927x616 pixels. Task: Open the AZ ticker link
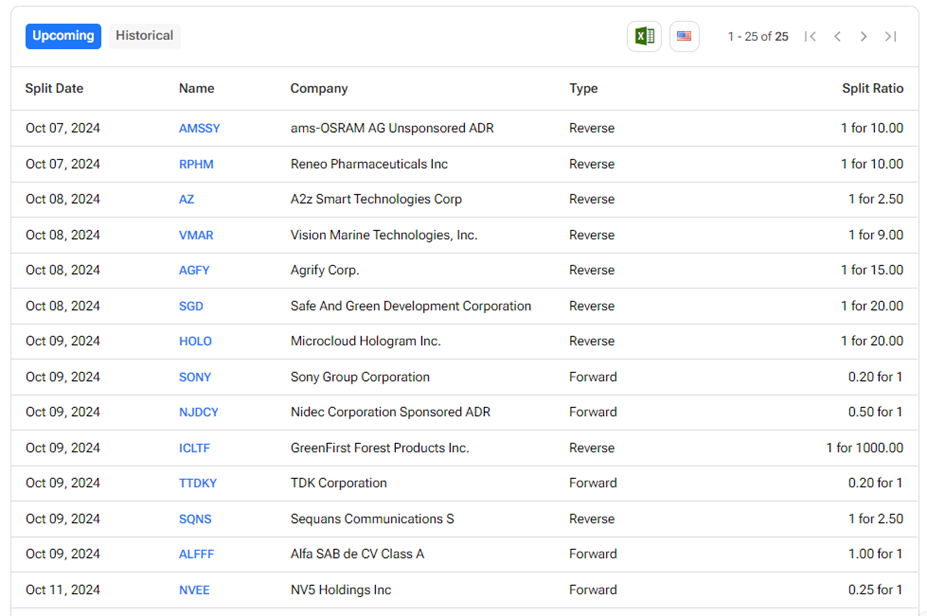[186, 199]
